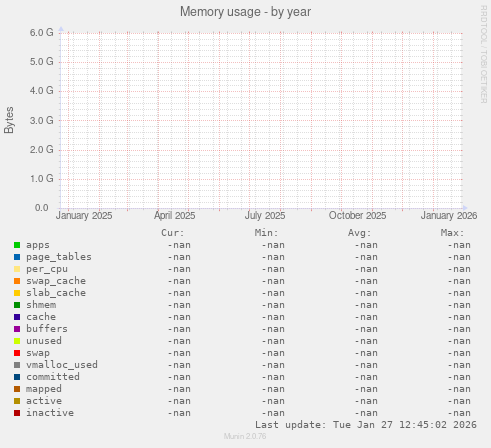Click the 'Last update' timestamp line
Image resolution: width=491 pixels, height=448 pixels.
tap(366, 425)
